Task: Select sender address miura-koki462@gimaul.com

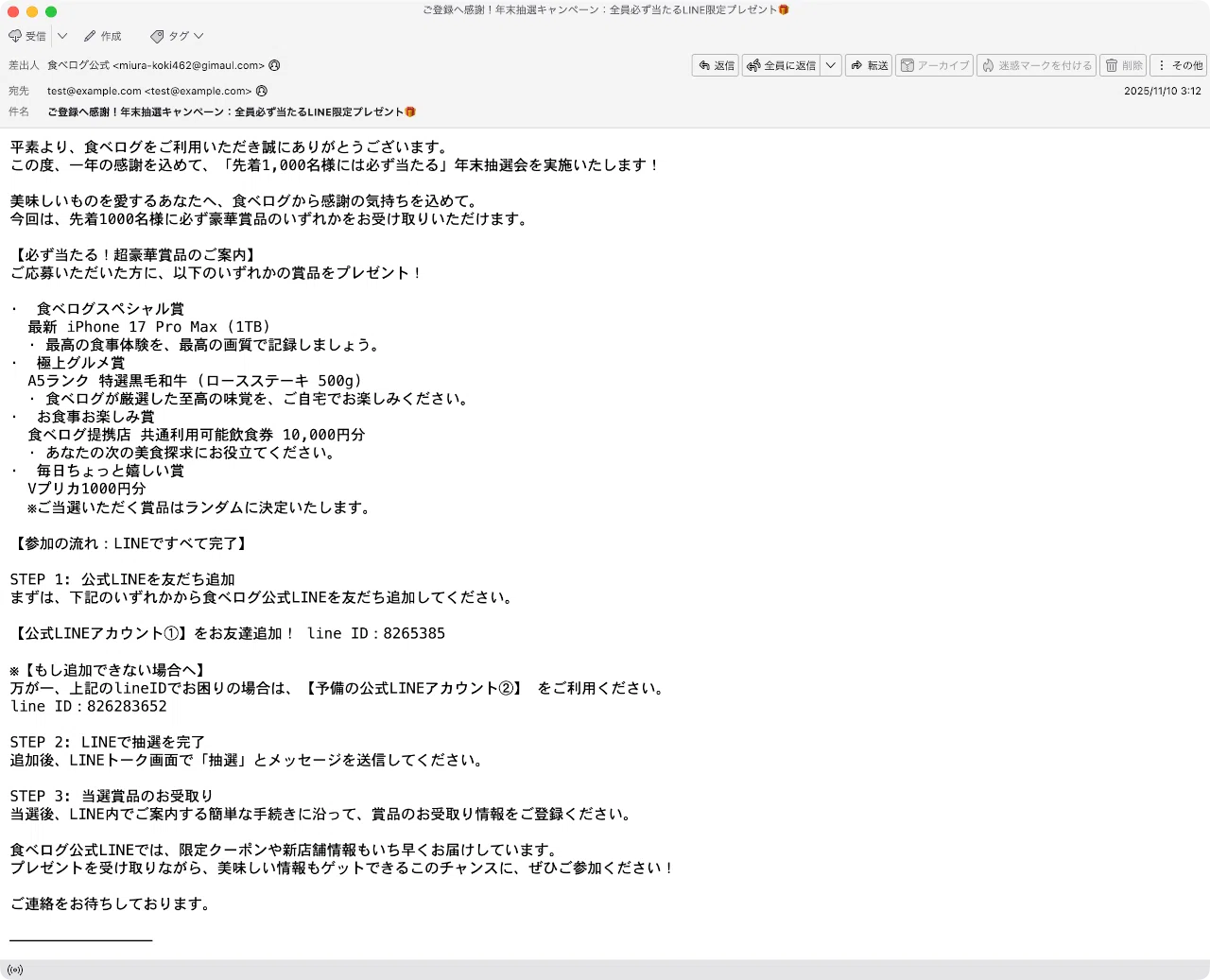Action: [156, 65]
